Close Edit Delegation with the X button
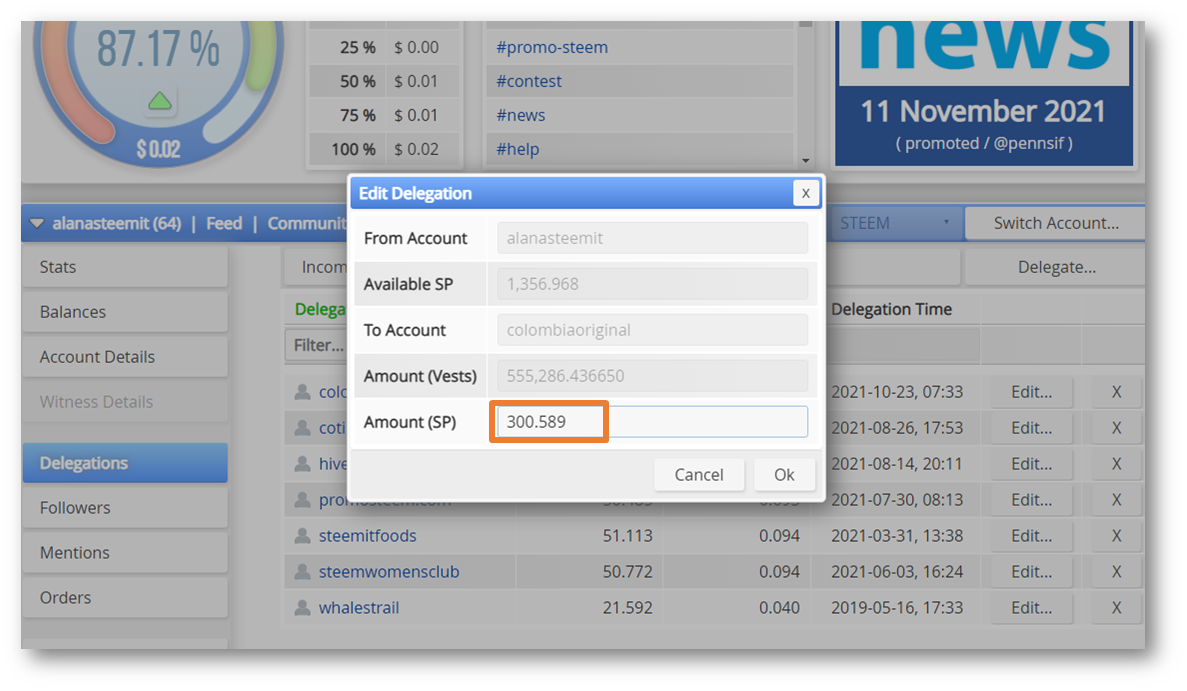The height and width of the screenshot is (691, 1187). tap(805, 193)
